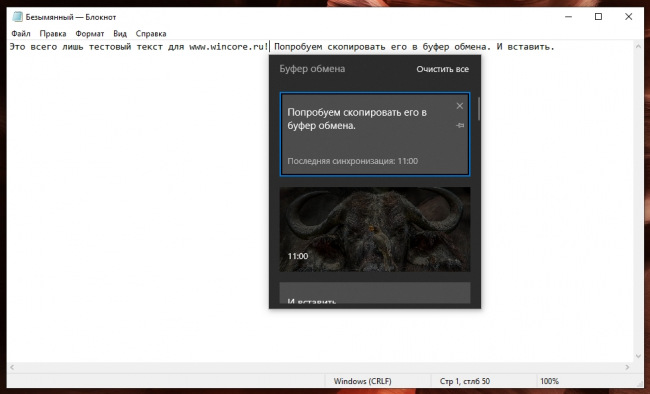Close the Notepad window
Image resolution: width=650 pixels, height=394 pixels.
[x=628, y=17]
